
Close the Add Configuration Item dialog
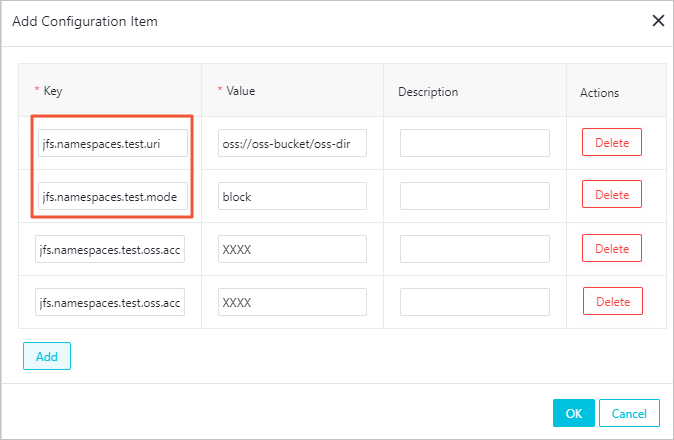(x=658, y=20)
